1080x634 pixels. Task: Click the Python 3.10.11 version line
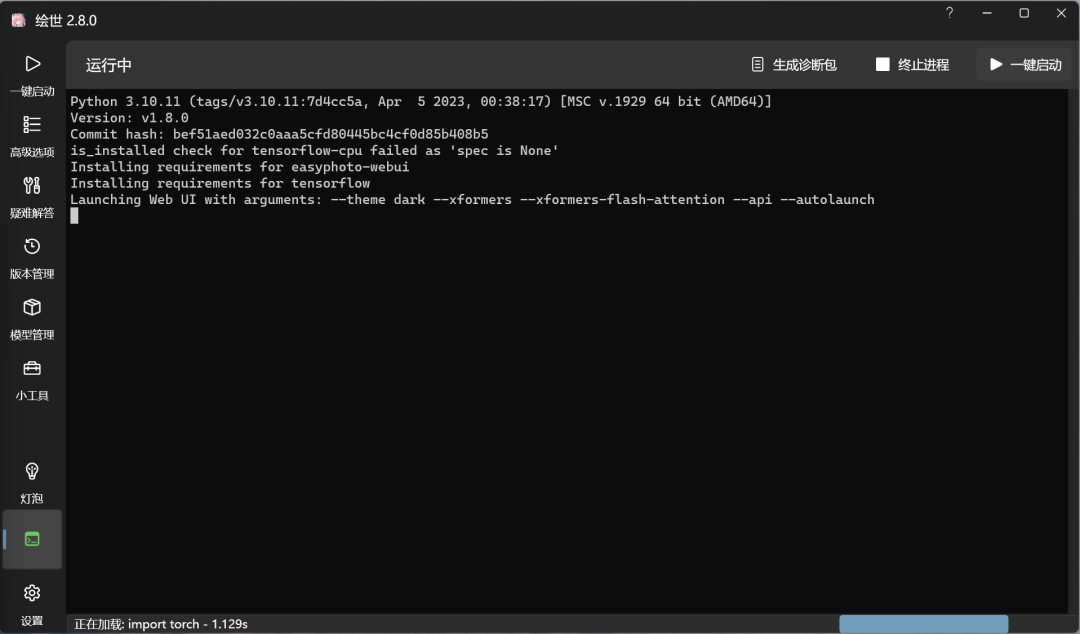421,101
